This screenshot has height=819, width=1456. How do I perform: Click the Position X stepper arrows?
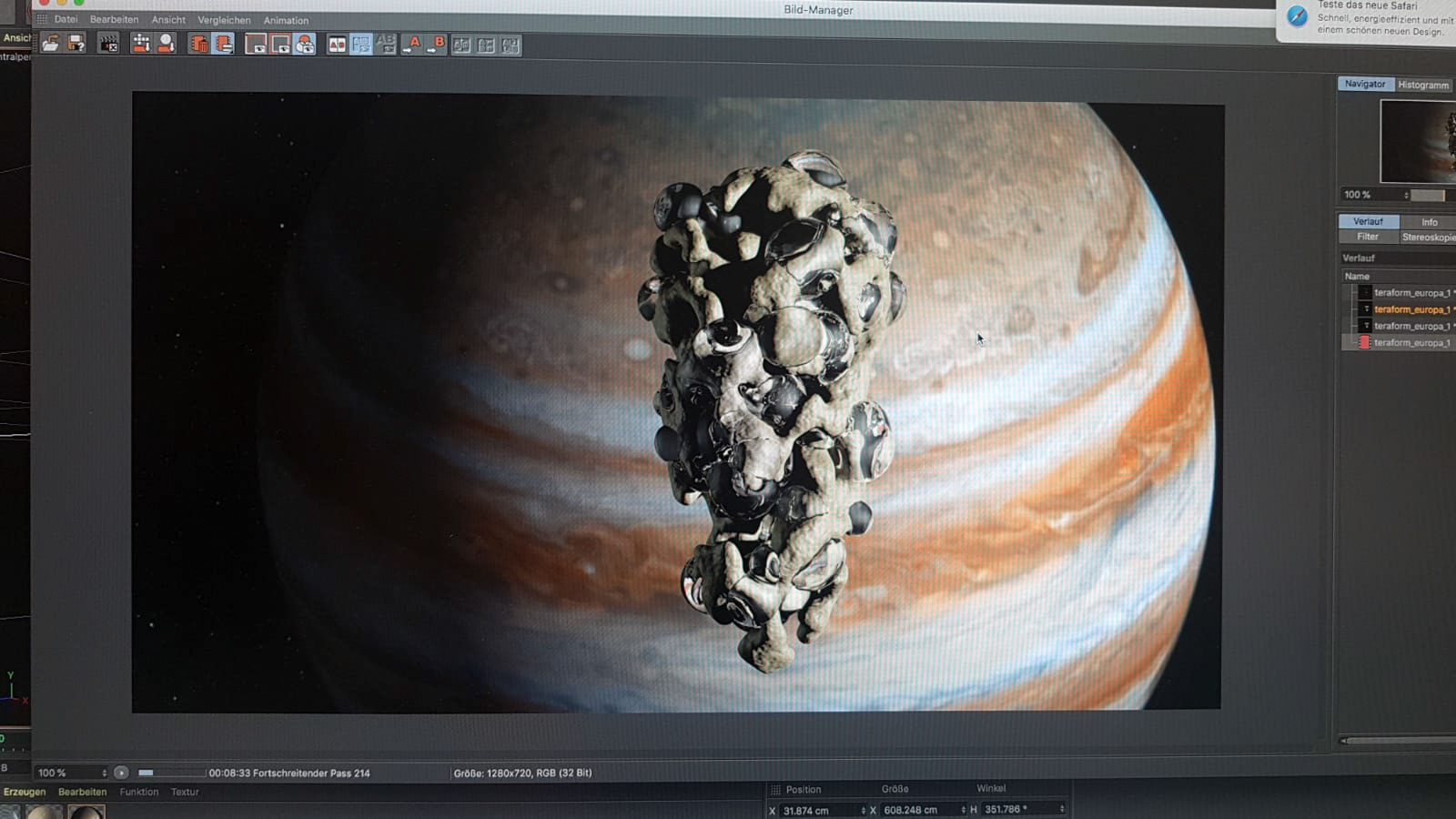(x=863, y=810)
